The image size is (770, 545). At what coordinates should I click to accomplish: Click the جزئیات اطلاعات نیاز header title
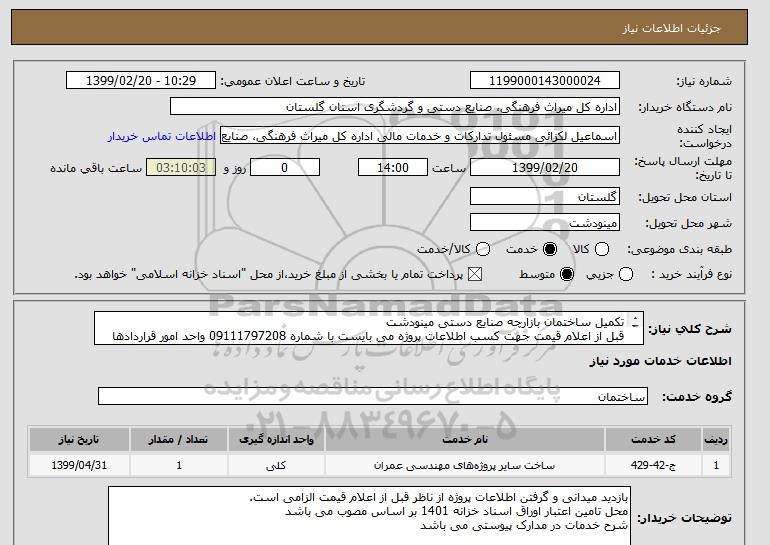(x=671, y=28)
